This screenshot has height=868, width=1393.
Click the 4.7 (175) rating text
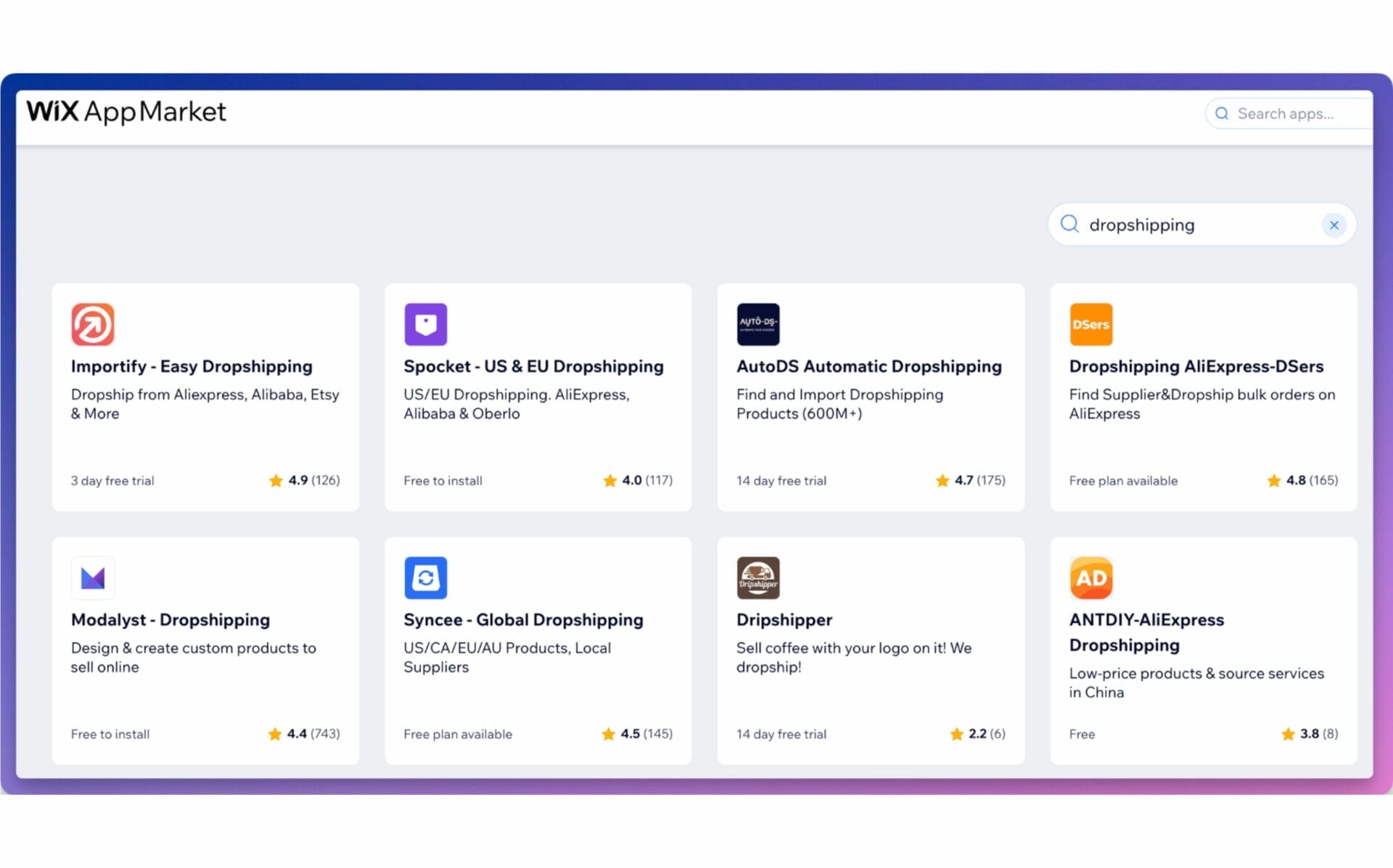point(979,480)
